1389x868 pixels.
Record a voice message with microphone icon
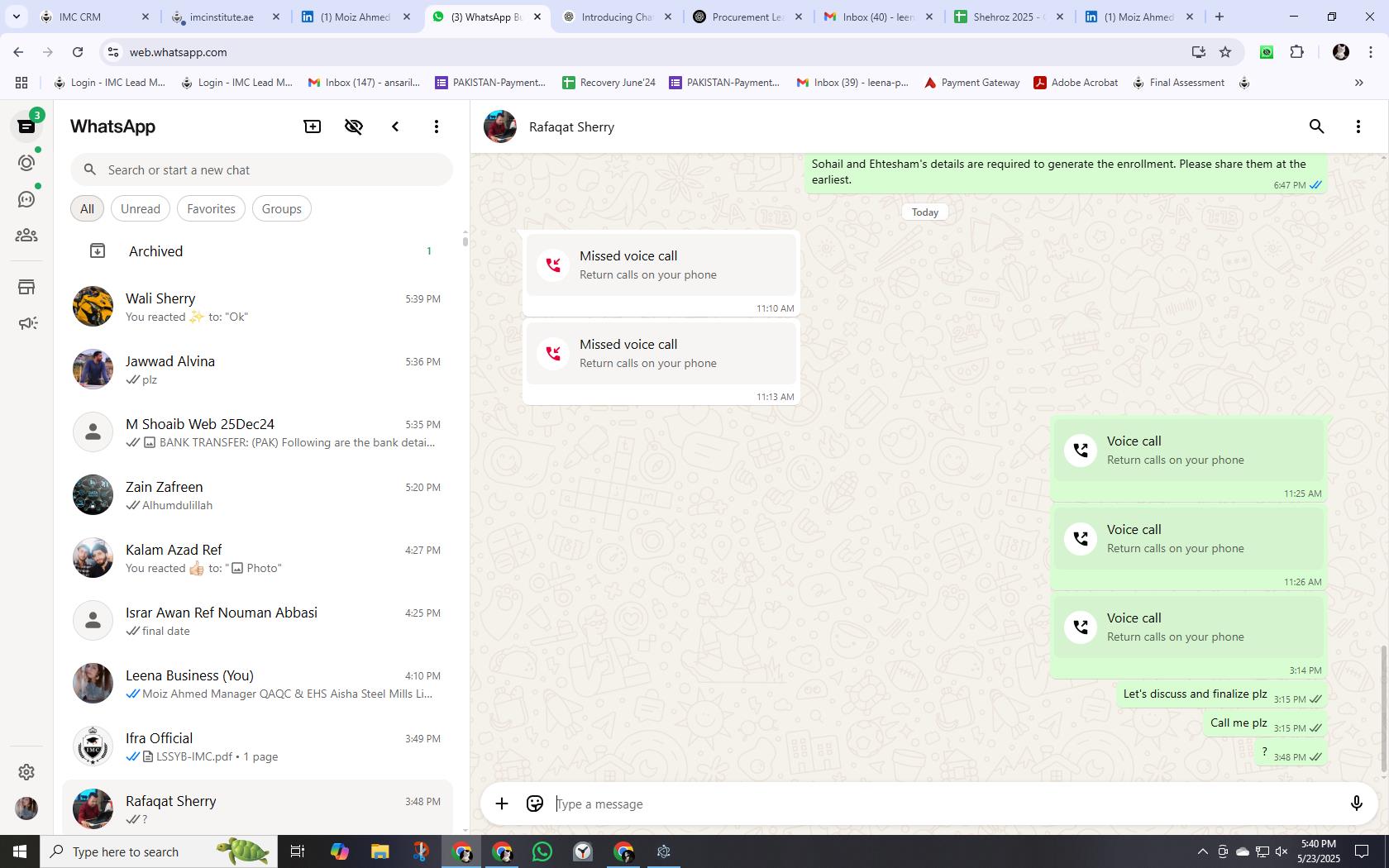(1357, 804)
